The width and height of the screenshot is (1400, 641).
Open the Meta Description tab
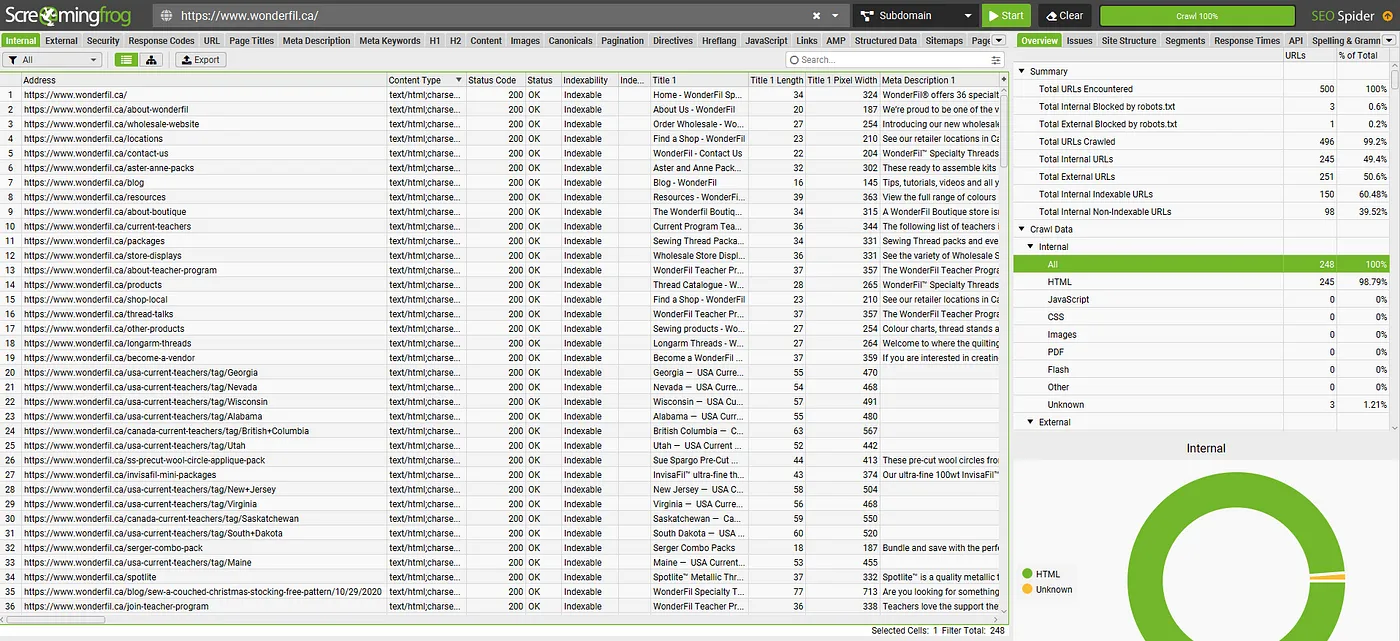pos(316,41)
